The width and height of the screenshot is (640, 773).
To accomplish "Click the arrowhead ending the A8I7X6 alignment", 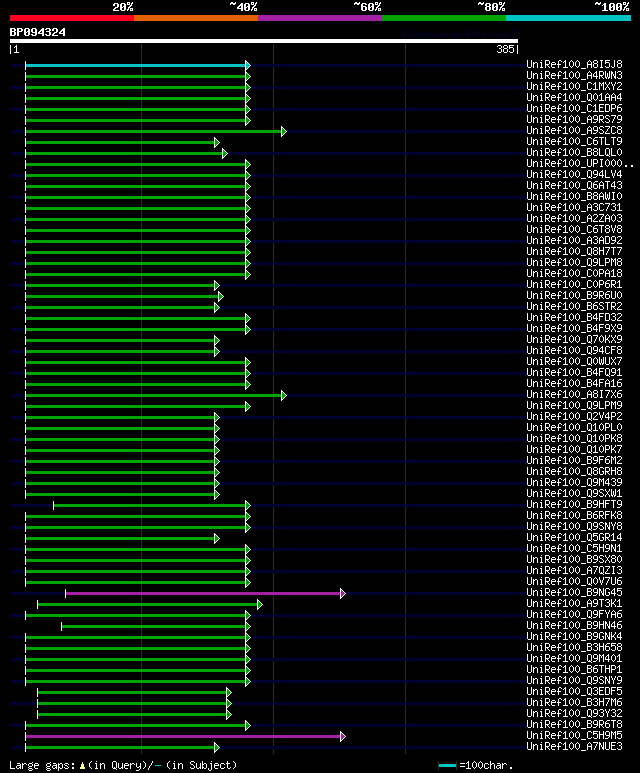I will point(284,395).
